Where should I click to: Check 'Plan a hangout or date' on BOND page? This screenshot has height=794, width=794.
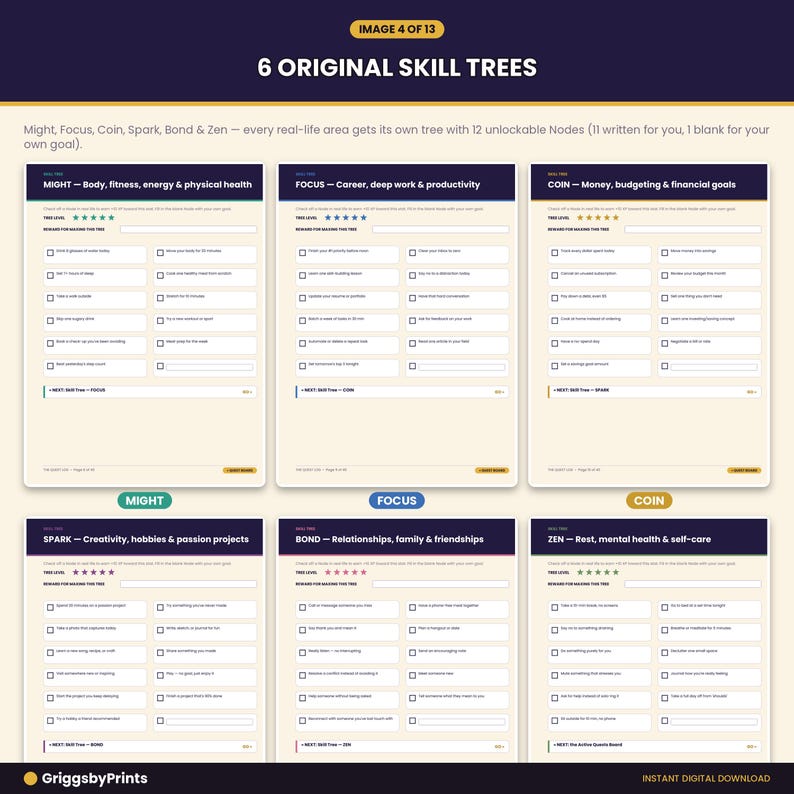click(x=412, y=630)
